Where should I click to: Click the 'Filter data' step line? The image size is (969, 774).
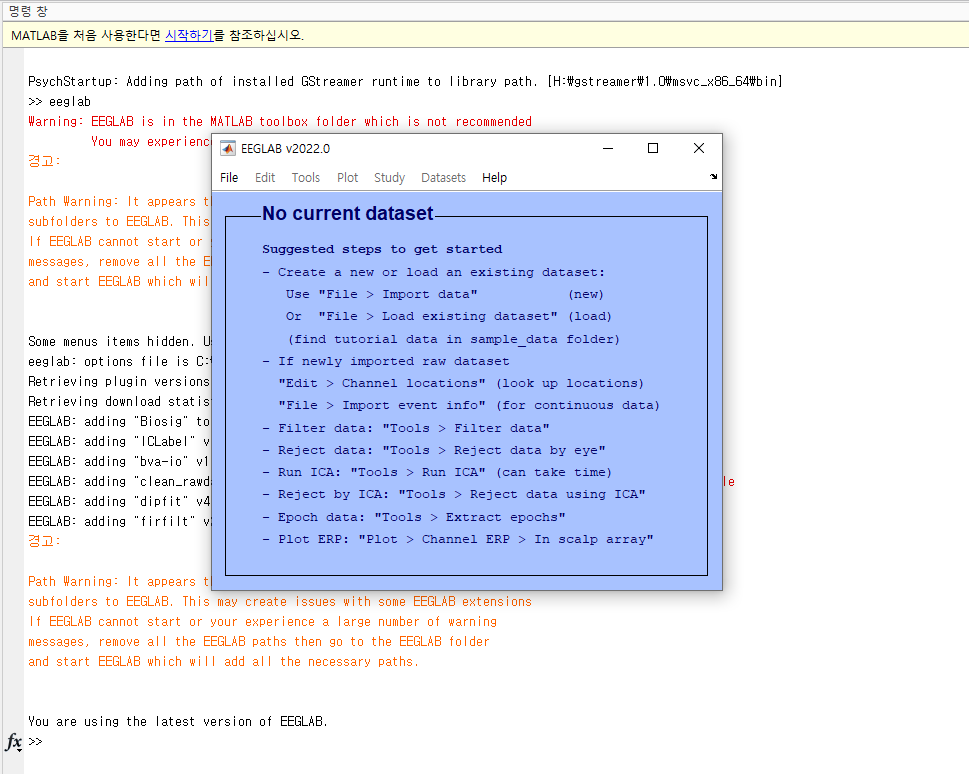[406, 428]
